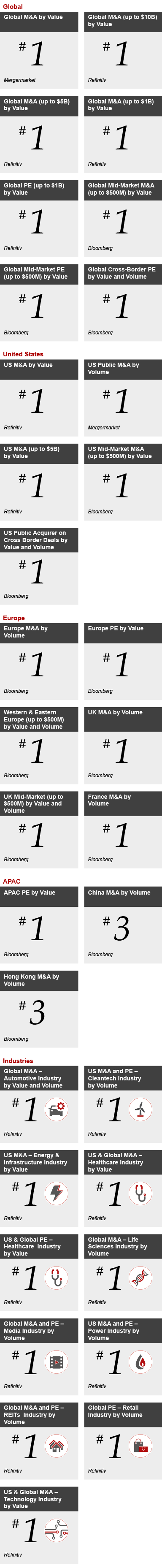The height and width of the screenshot is (1568, 162).
Task: Click the Global section heading
Action: click(x=13, y=6)
